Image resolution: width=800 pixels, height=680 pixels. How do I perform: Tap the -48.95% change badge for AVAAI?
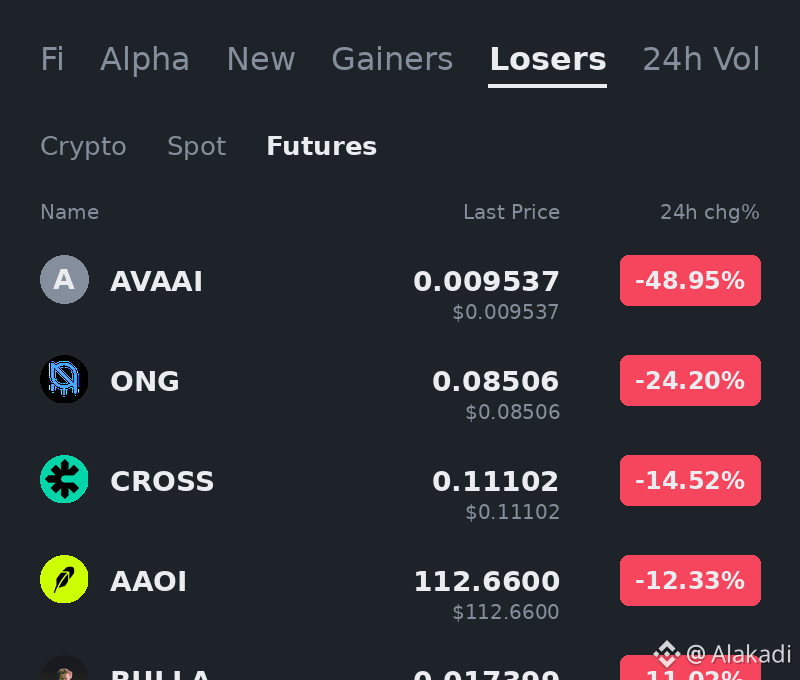(x=690, y=281)
